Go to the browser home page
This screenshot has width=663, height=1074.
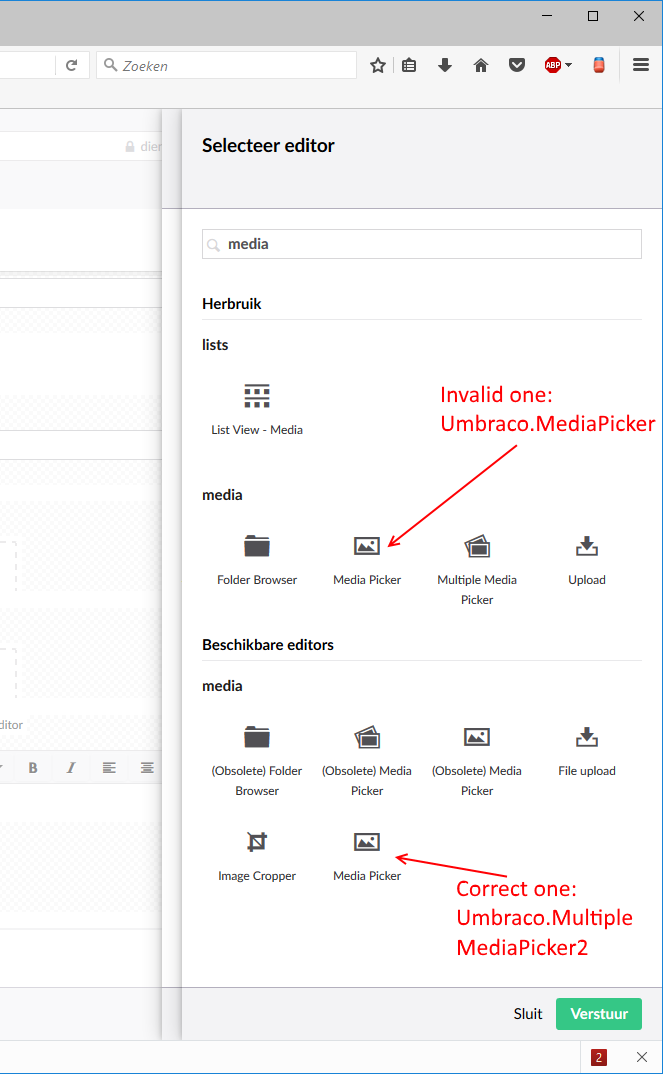[x=481, y=65]
